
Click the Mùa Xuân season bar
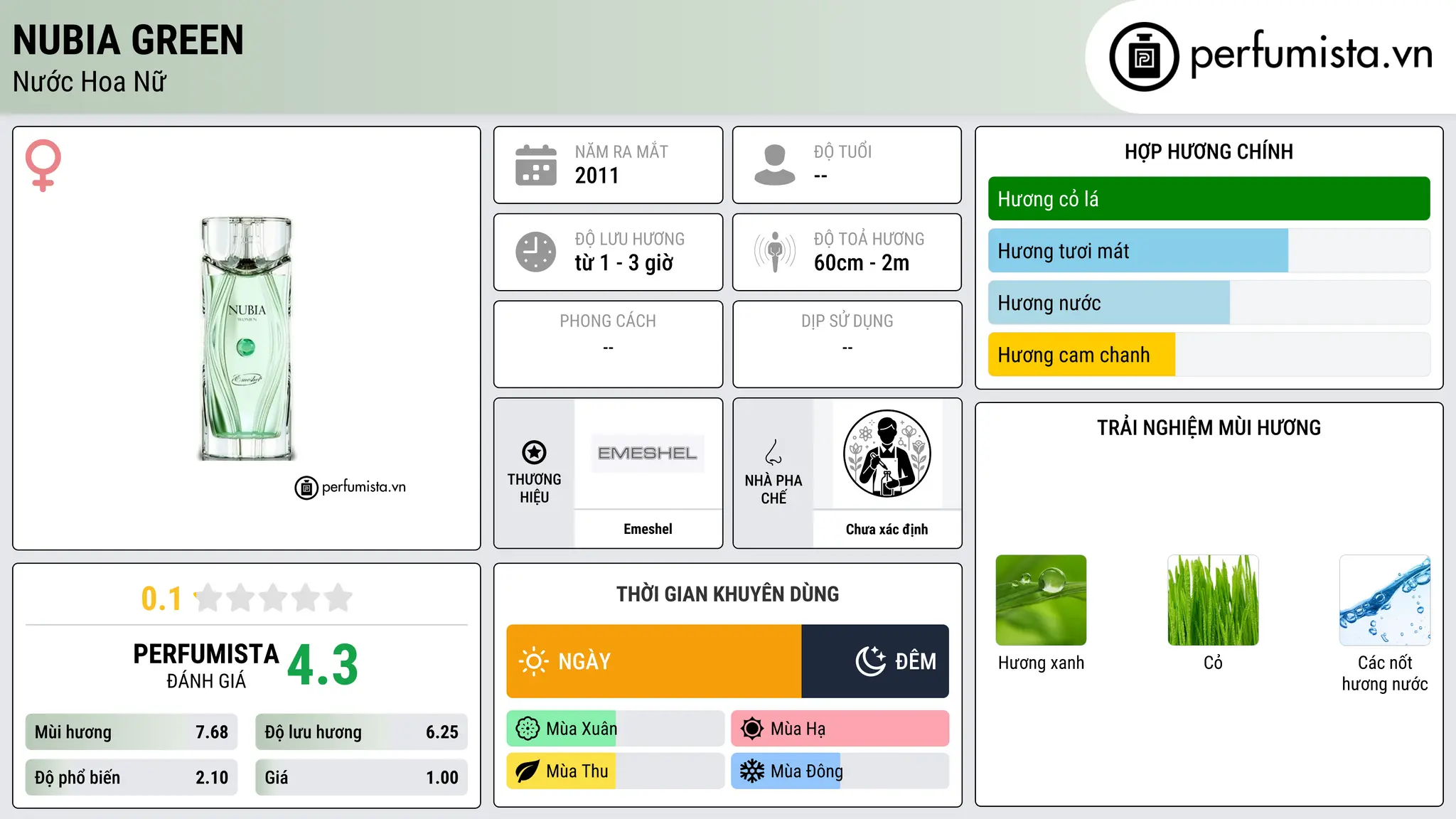(615, 729)
